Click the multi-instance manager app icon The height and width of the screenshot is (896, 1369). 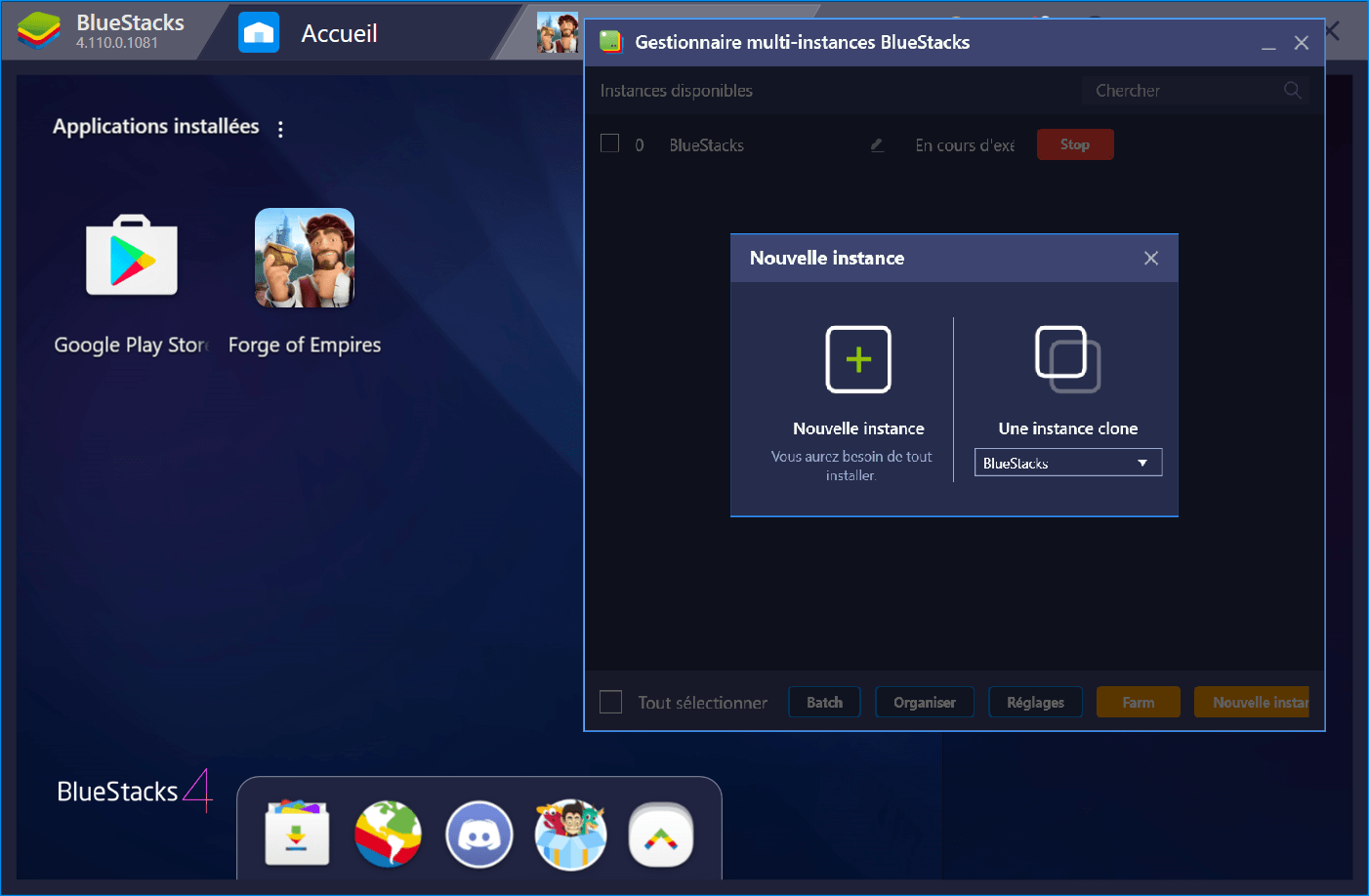(611, 41)
